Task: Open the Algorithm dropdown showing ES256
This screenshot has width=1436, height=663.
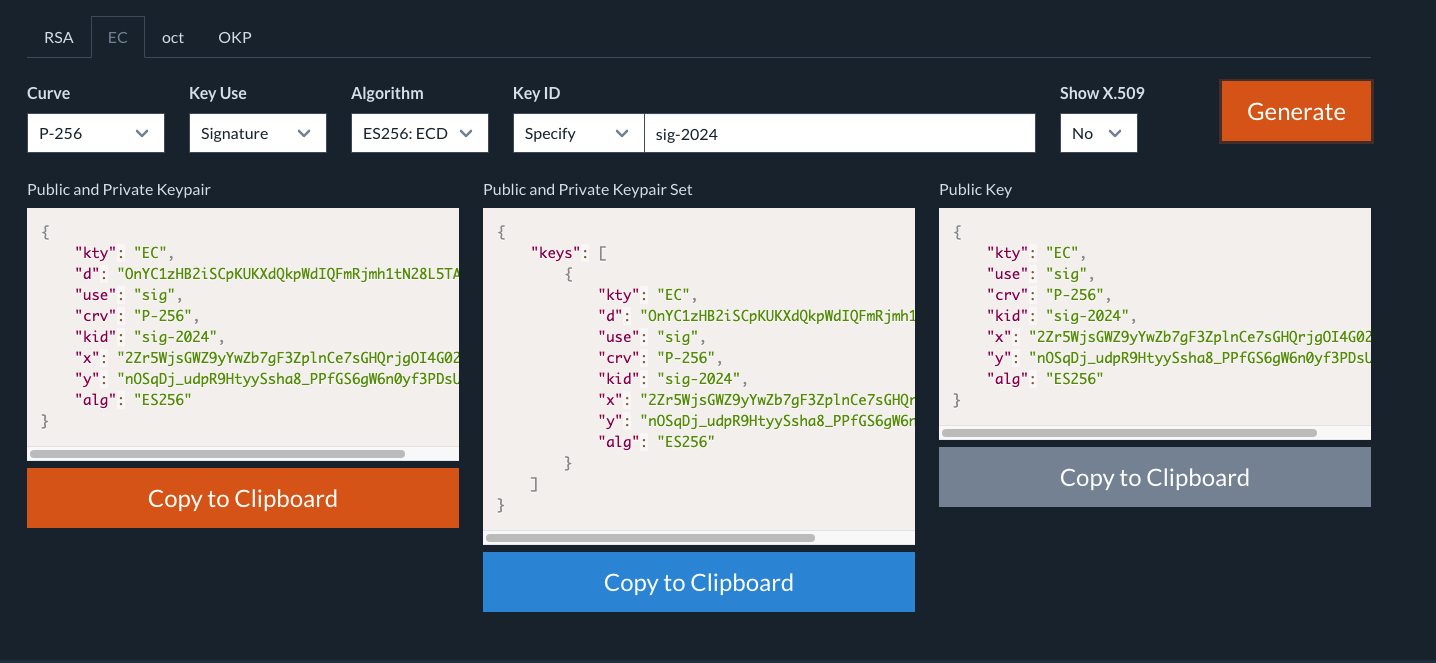Action: 419,133
